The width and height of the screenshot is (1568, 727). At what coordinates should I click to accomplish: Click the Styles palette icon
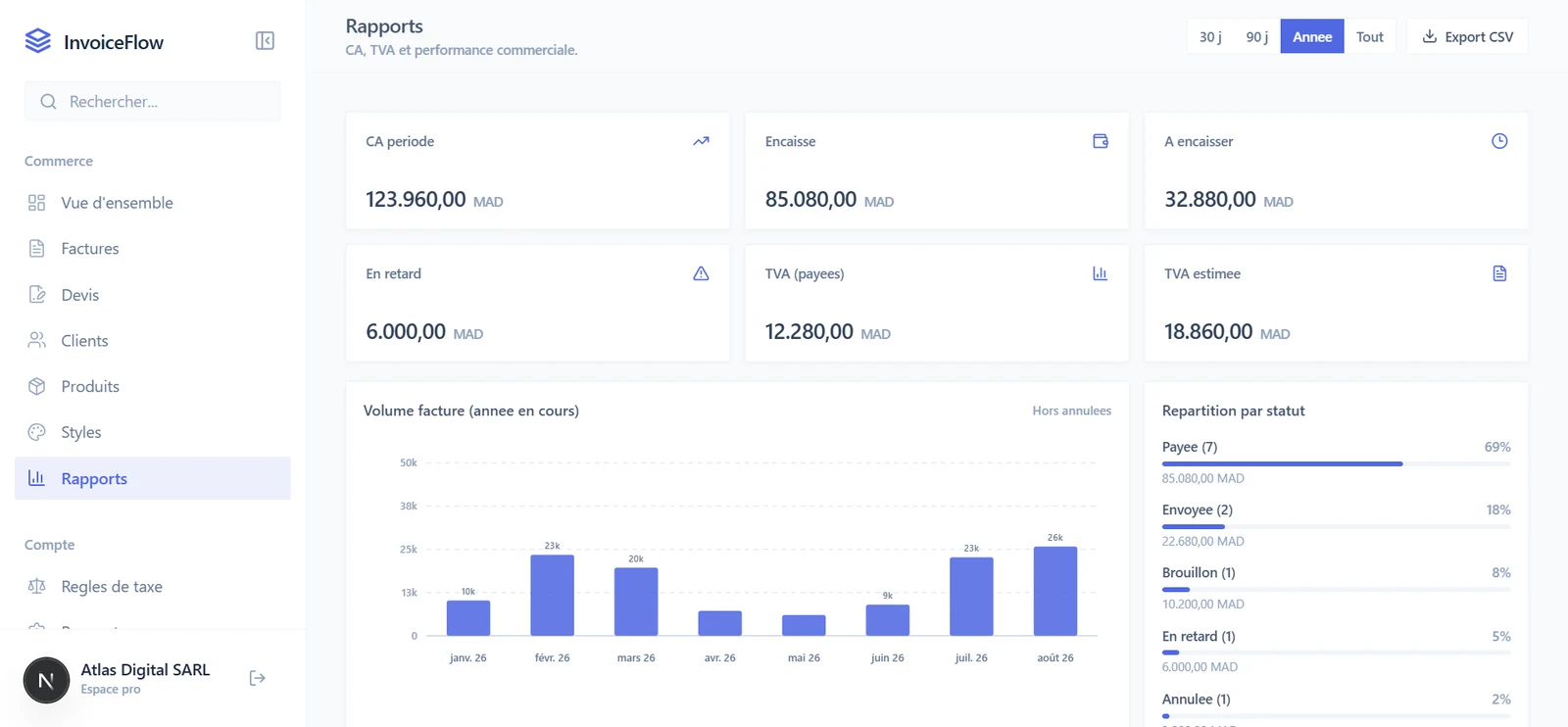point(37,432)
